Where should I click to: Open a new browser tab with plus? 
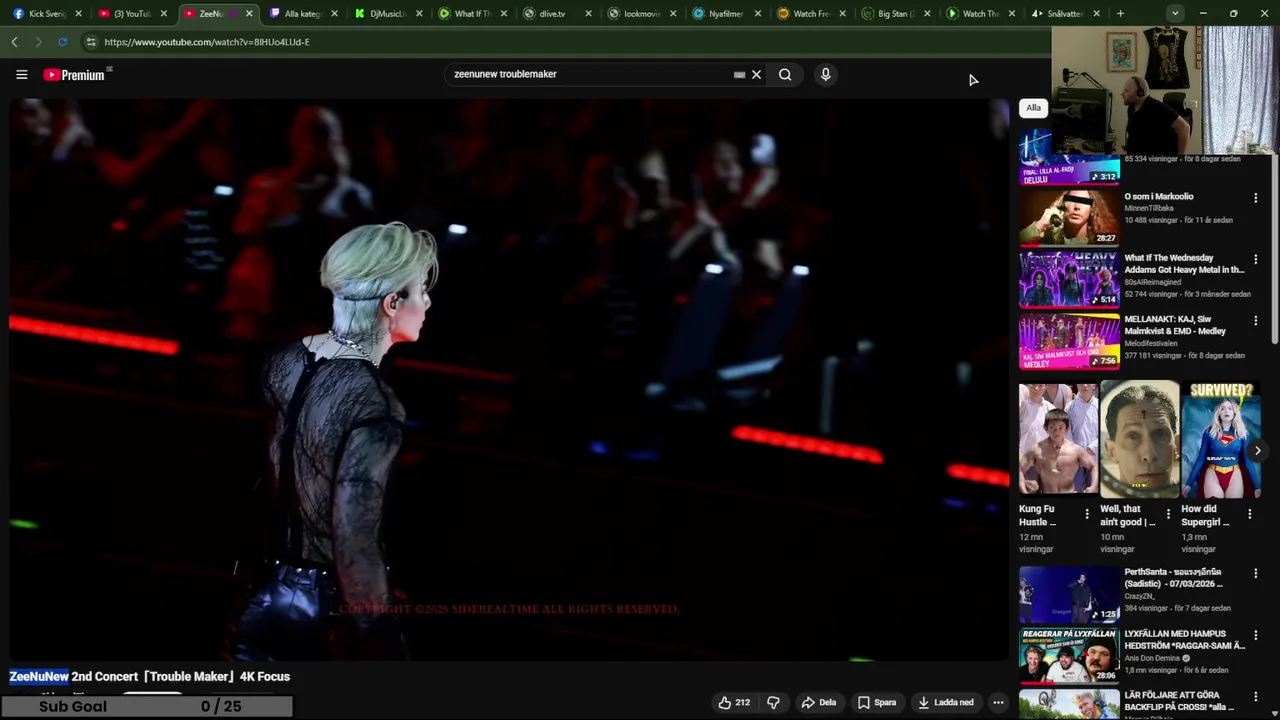point(1120,14)
